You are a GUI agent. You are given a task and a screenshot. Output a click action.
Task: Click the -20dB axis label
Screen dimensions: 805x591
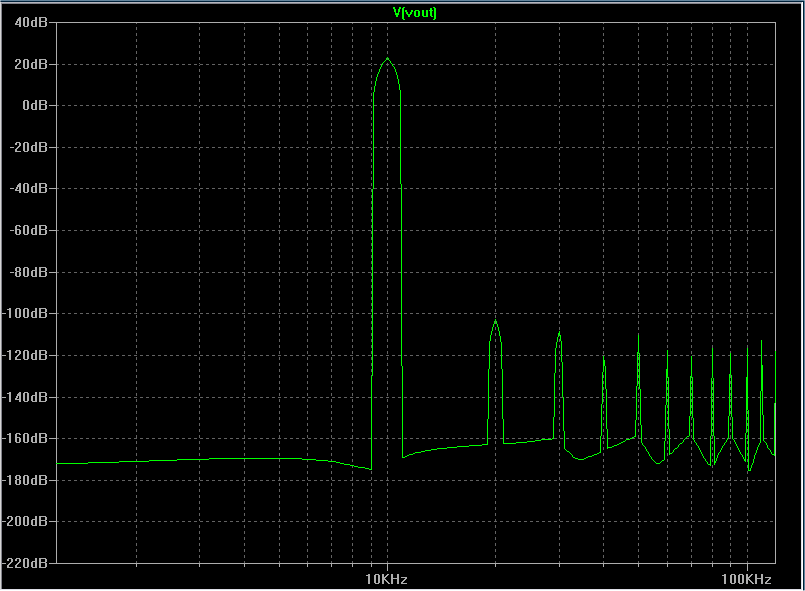point(29,147)
